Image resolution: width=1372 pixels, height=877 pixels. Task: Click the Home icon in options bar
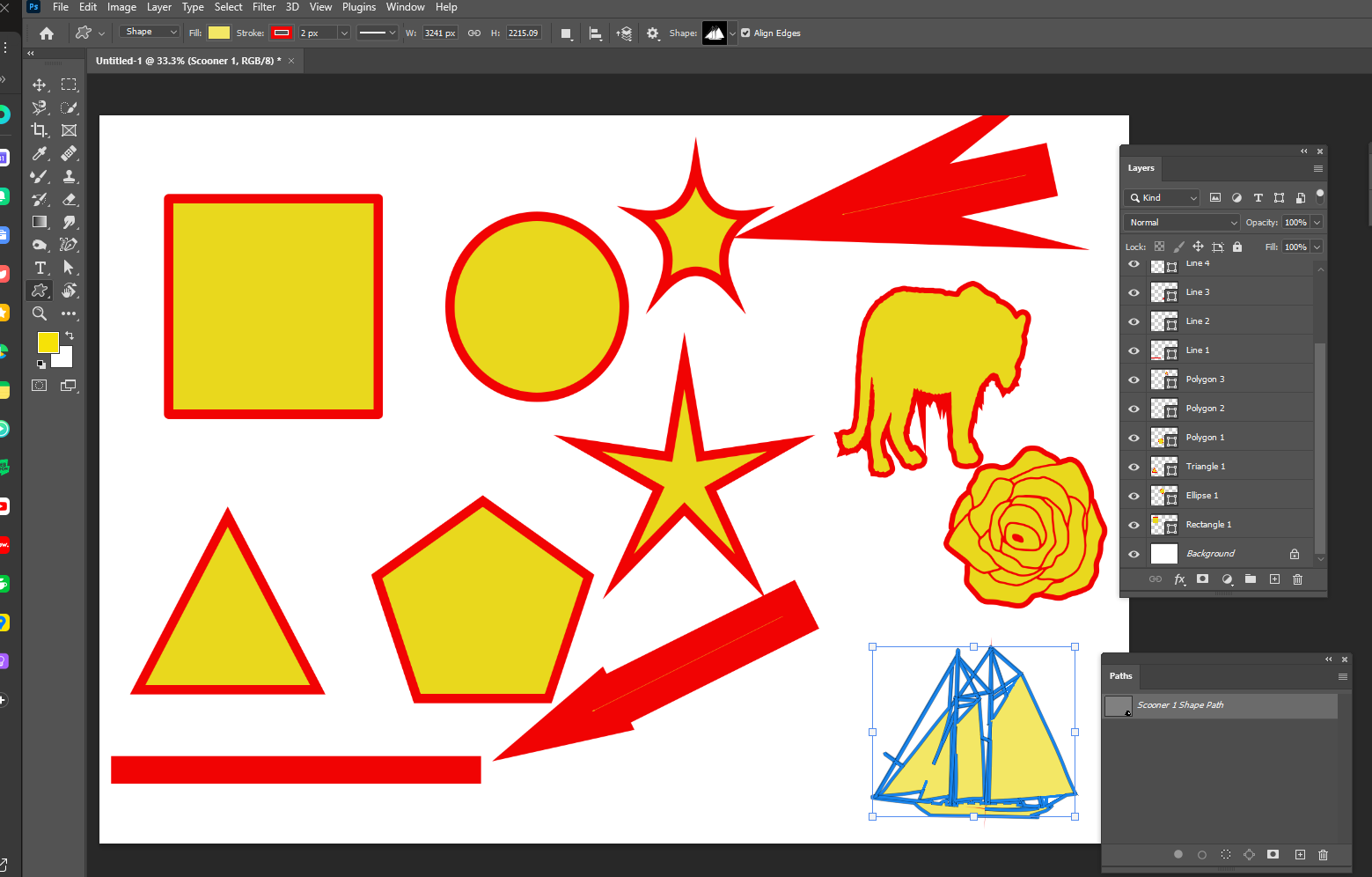click(47, 33)
